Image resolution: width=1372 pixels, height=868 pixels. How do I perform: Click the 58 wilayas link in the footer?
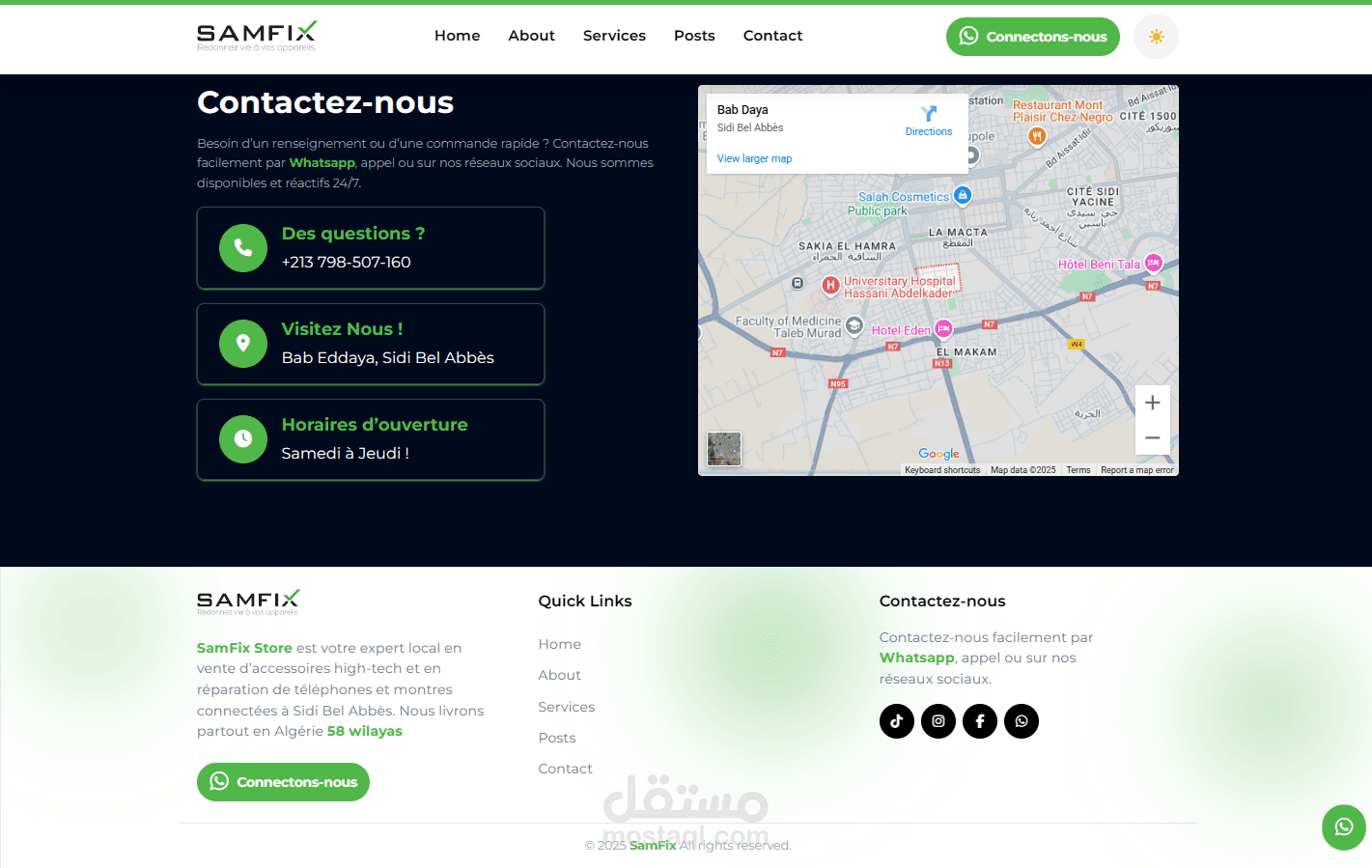(x=365, y=731)
